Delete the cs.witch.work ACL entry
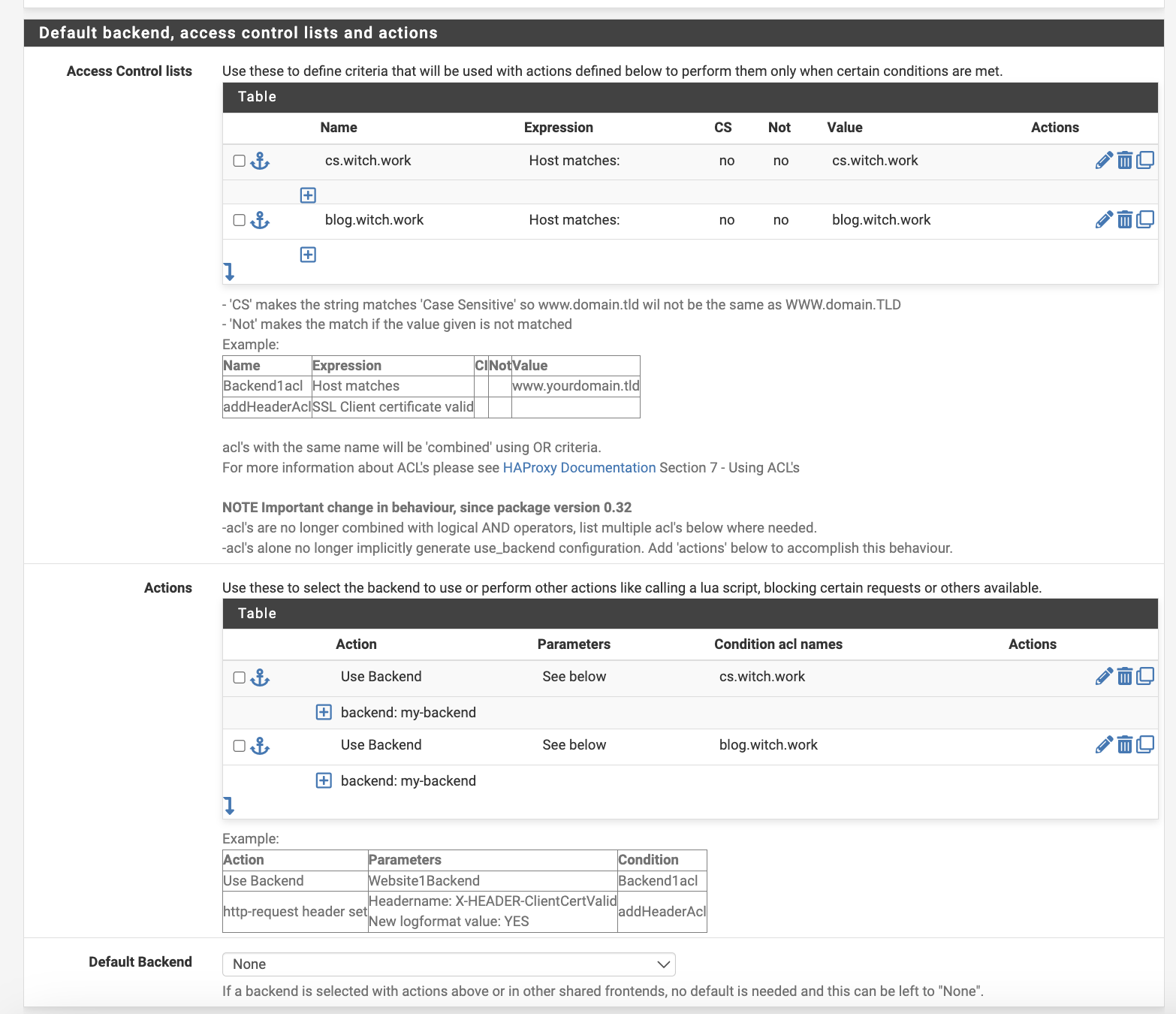 (x=1124, y=160)
